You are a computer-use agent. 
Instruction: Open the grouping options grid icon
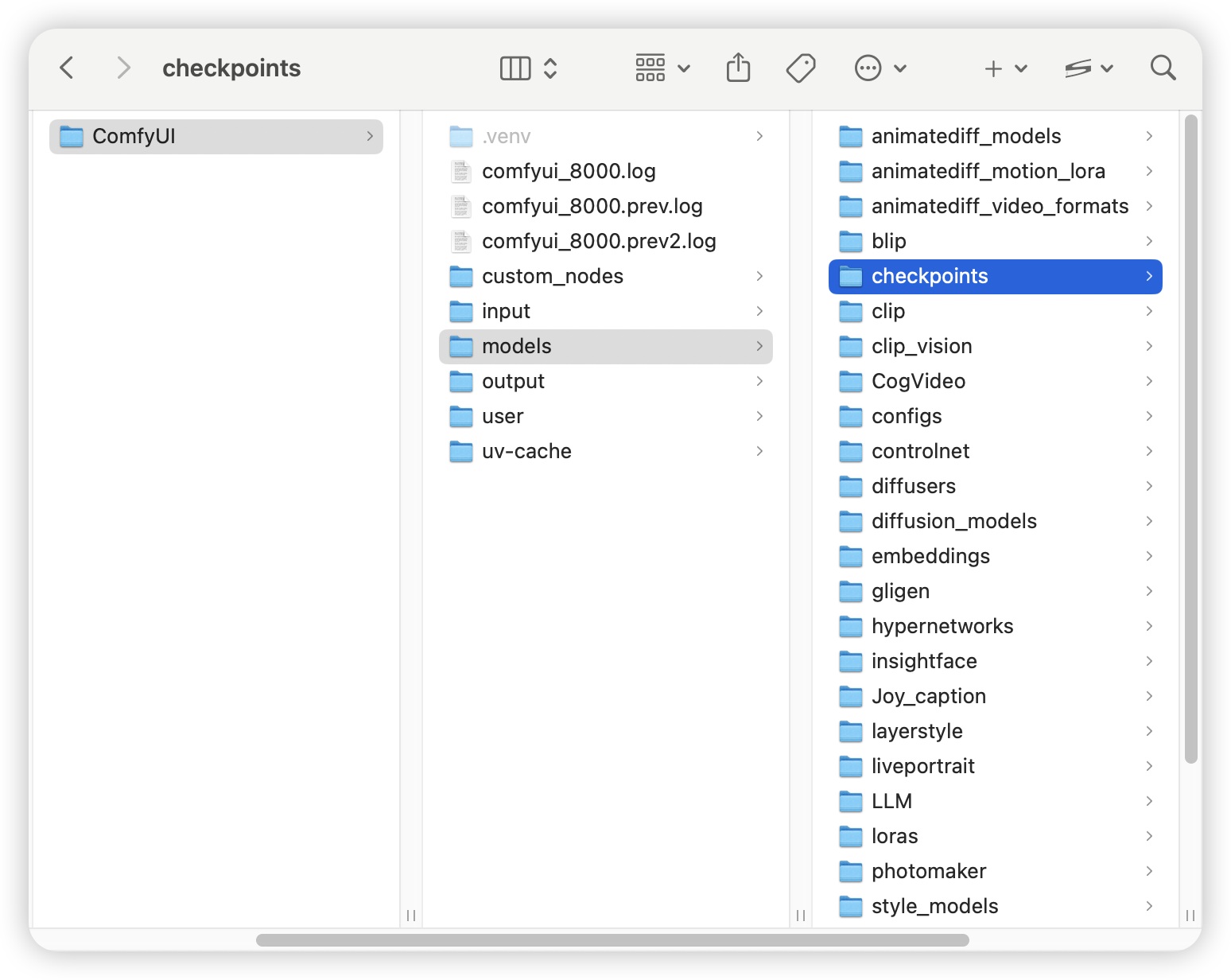coord(662,68)
